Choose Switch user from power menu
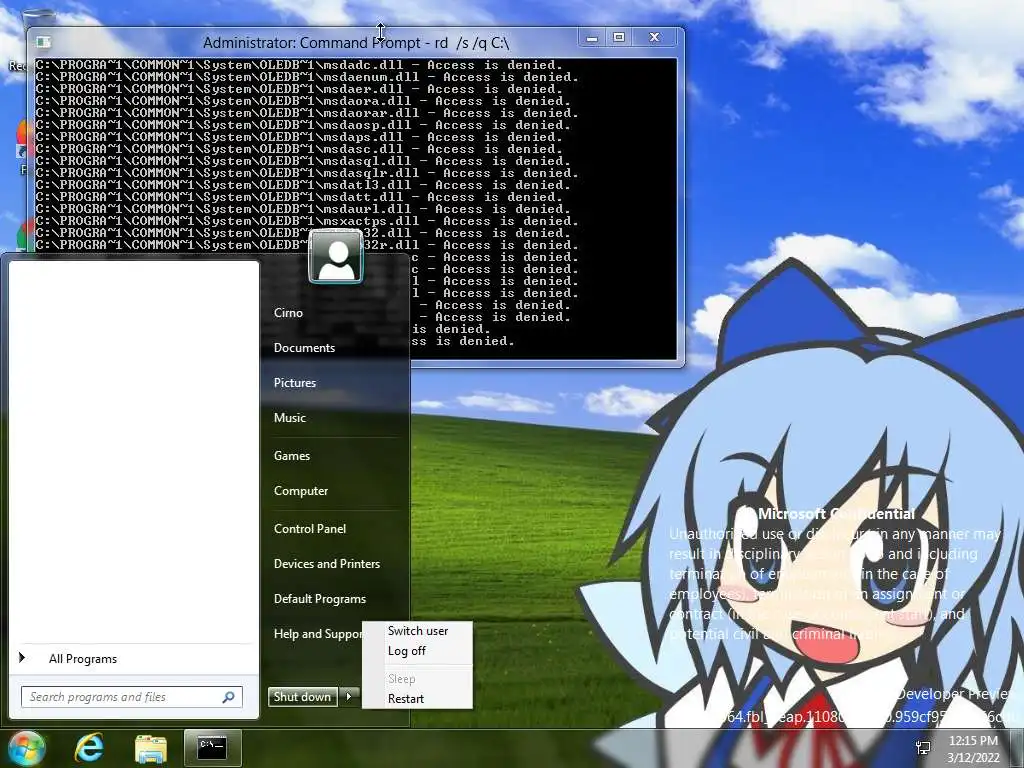 [x=417, y=631]
